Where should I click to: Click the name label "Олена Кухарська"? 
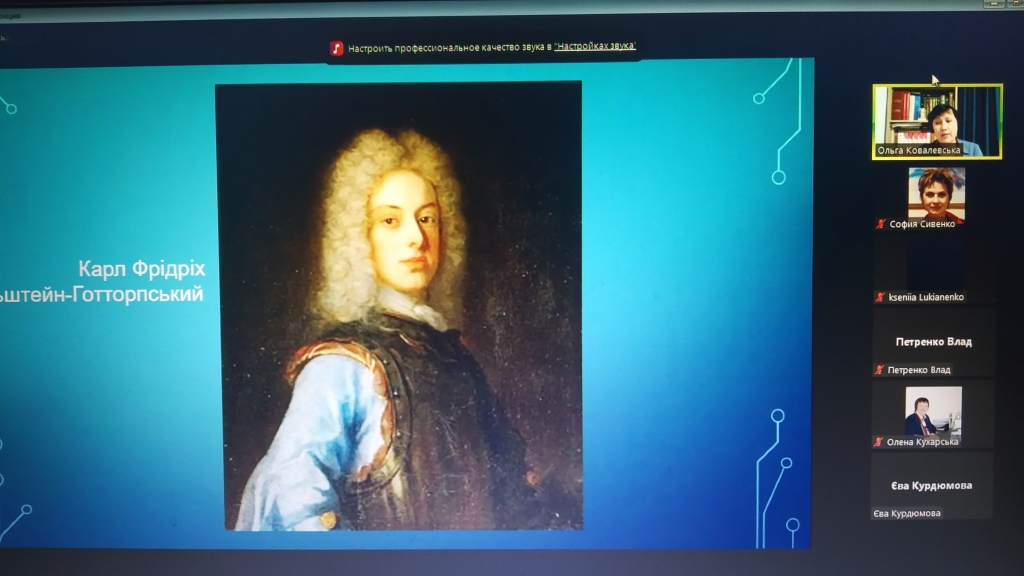coord(923,442)
